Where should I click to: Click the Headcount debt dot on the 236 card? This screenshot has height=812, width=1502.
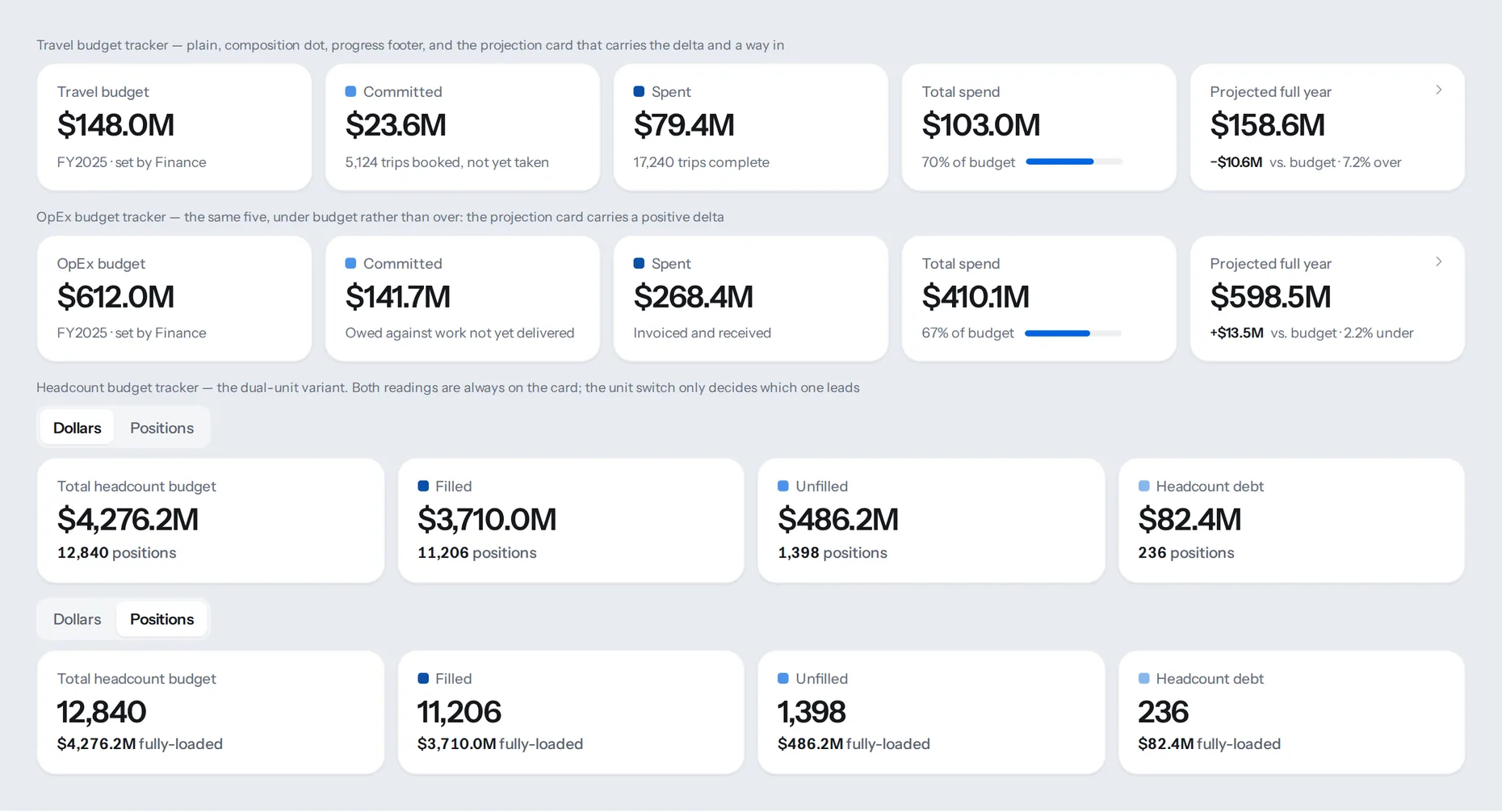click(x=1143, y=678)
